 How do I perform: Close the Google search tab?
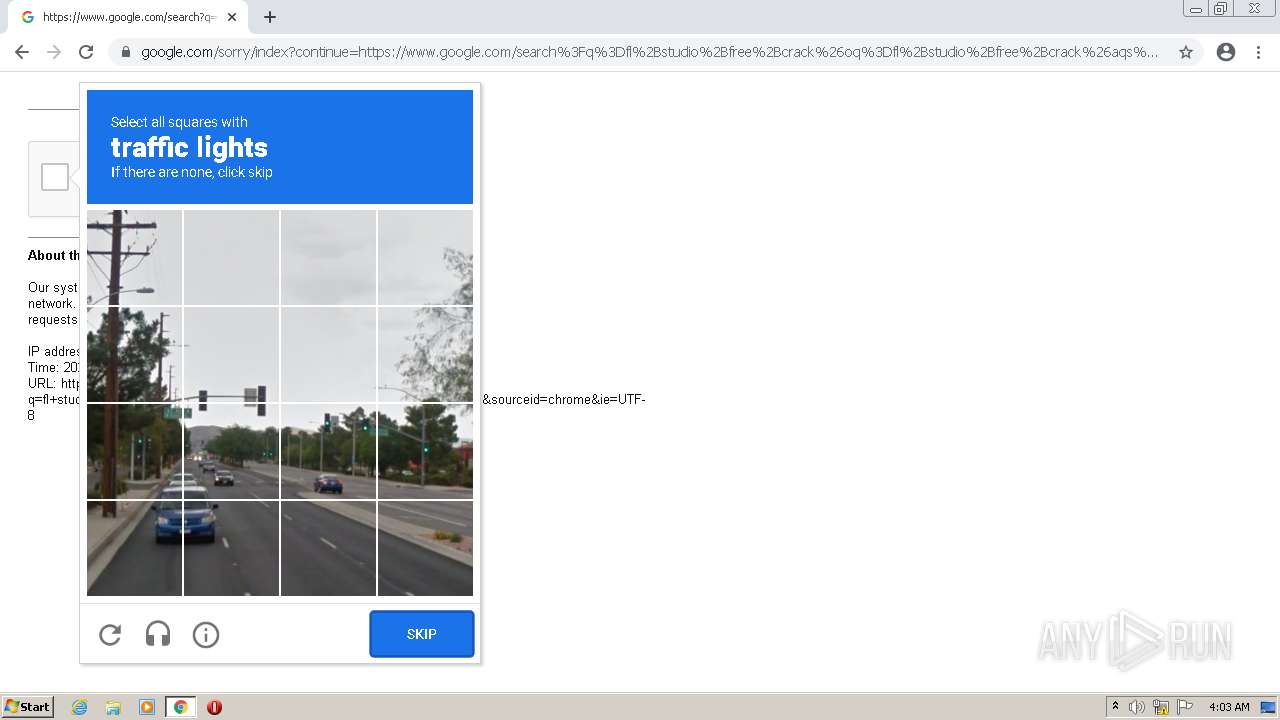(x=232, y=17)
